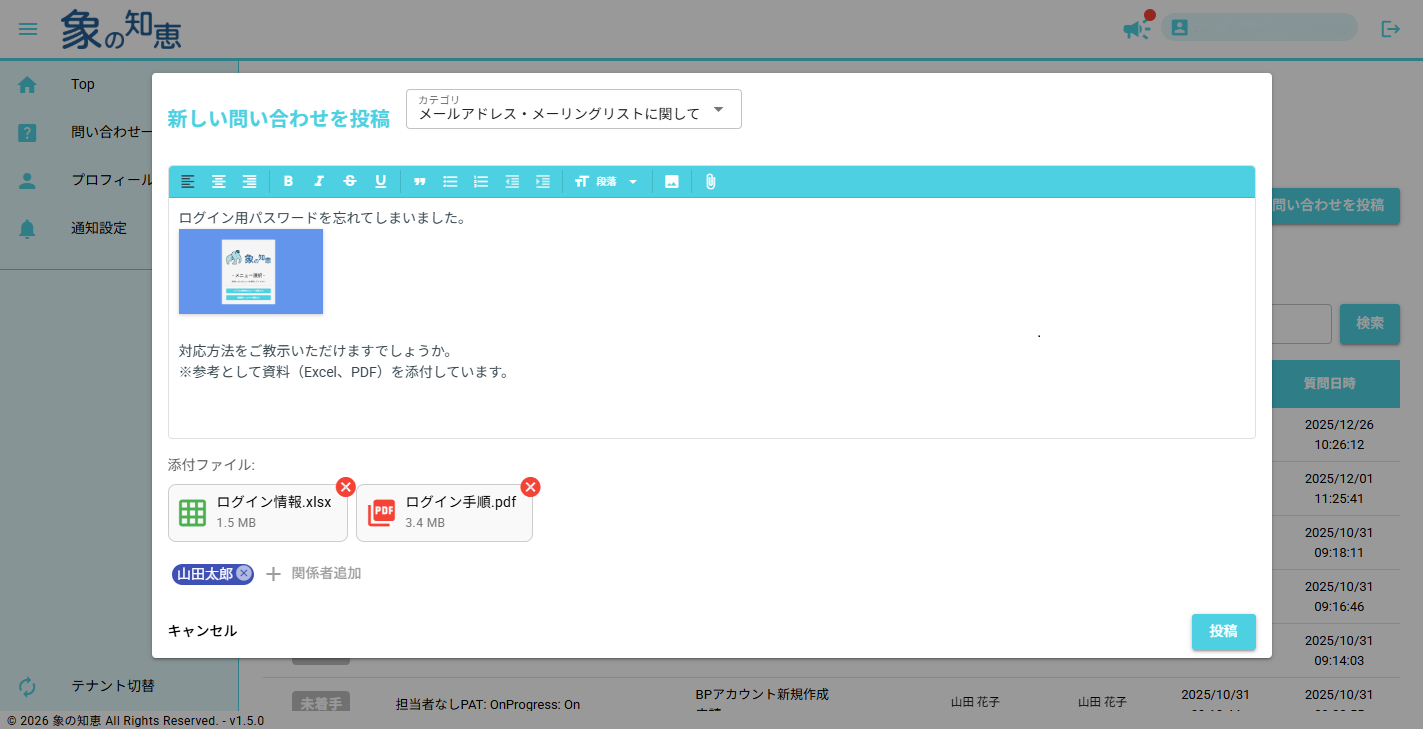The height and width of the screenshot is (729, 1423).
Task: Open the カテゴリ dropdown
Action: [573, 109]
